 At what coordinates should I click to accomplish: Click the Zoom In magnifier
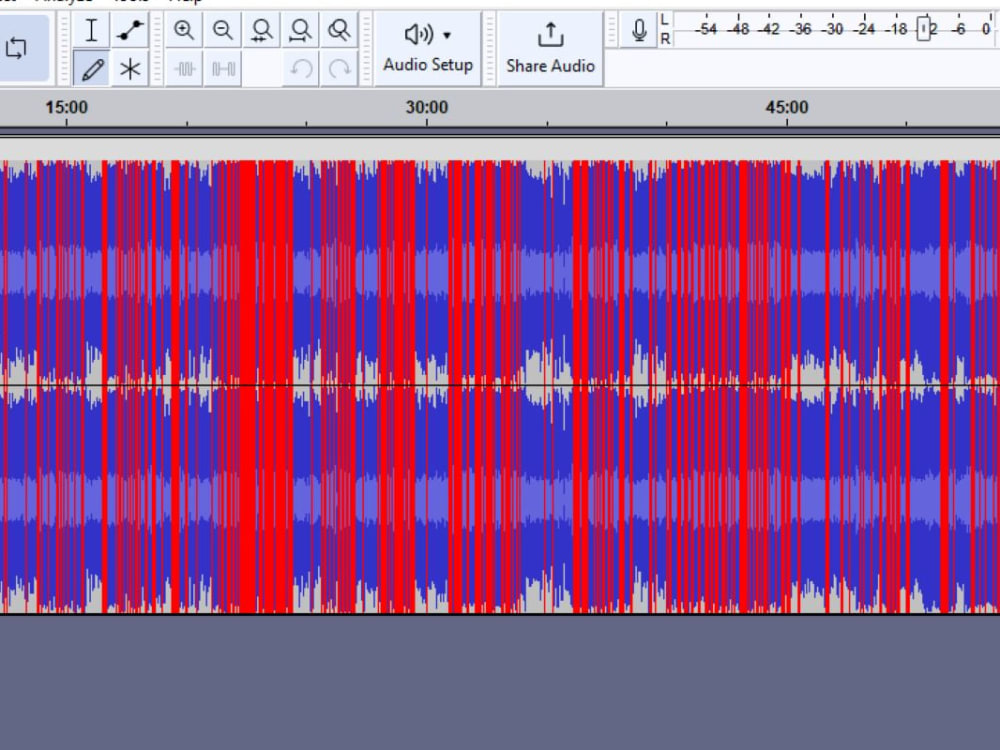point(184,30)
